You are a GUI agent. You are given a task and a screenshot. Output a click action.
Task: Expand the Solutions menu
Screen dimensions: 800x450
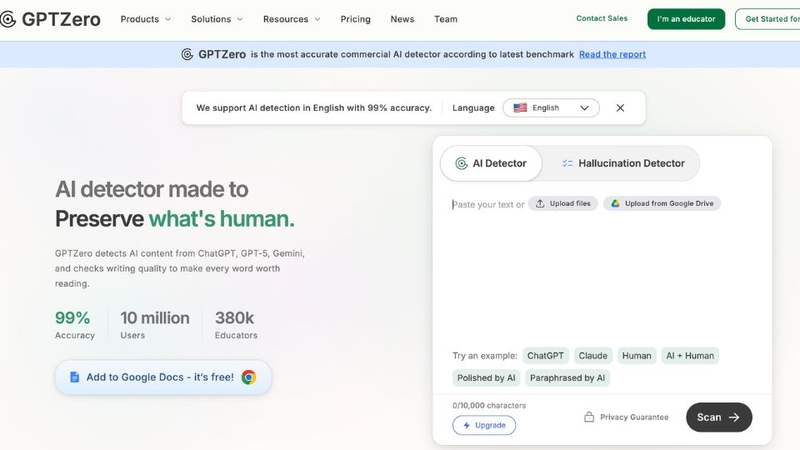(x=217, y=19)
